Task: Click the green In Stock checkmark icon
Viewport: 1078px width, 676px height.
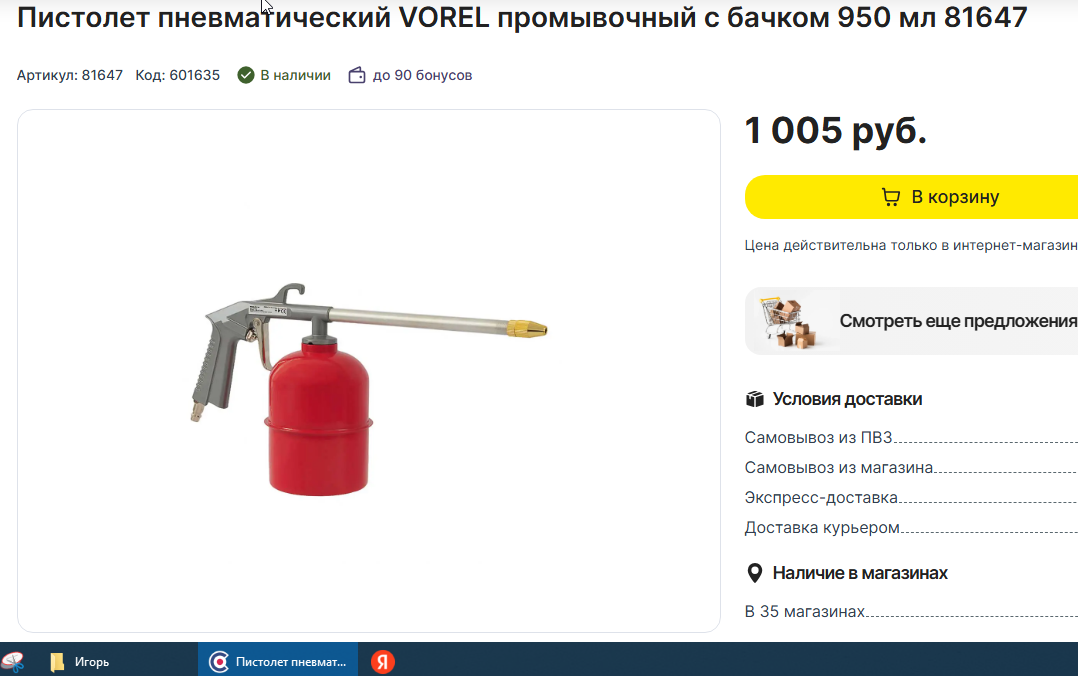Action: coord(245,75)
